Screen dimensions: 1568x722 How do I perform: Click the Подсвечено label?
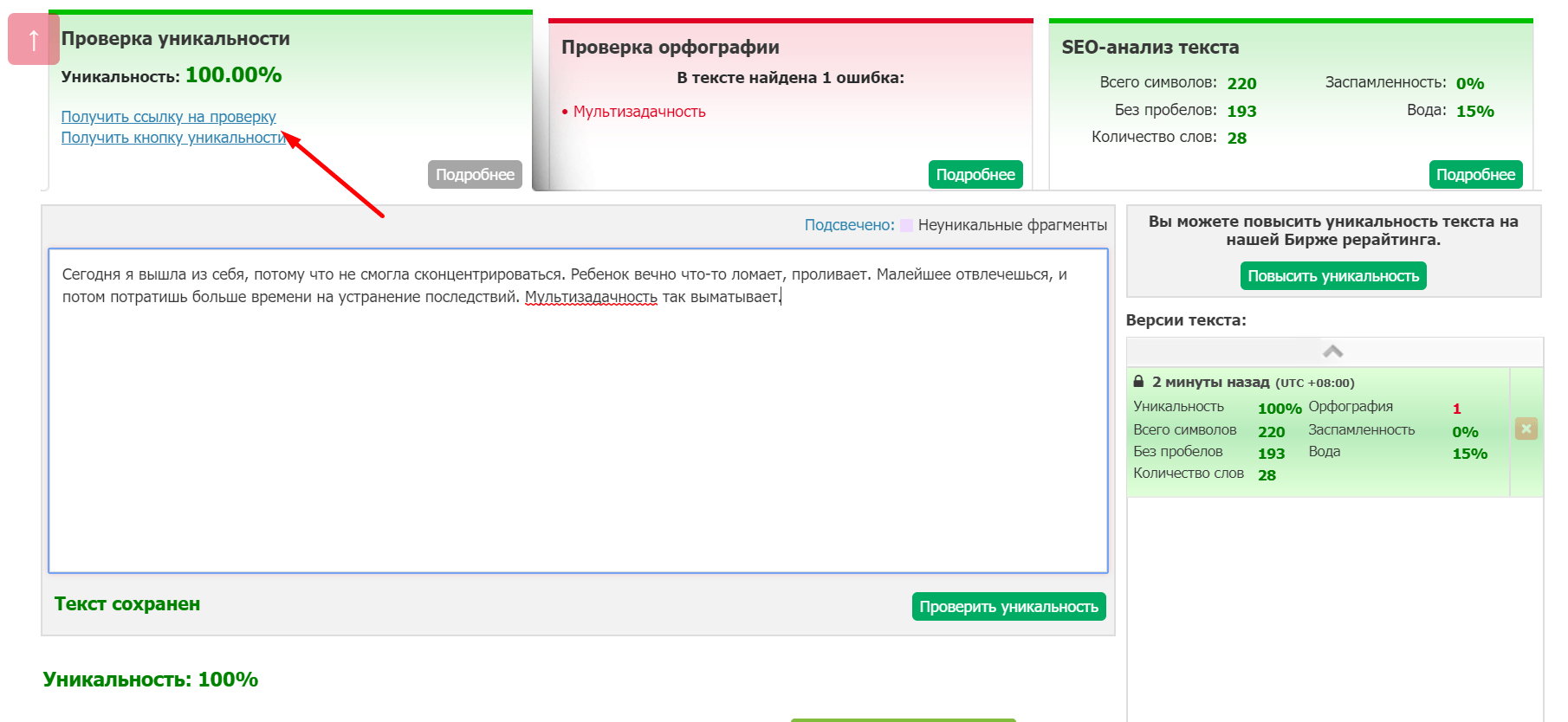[x=848, y=225]
